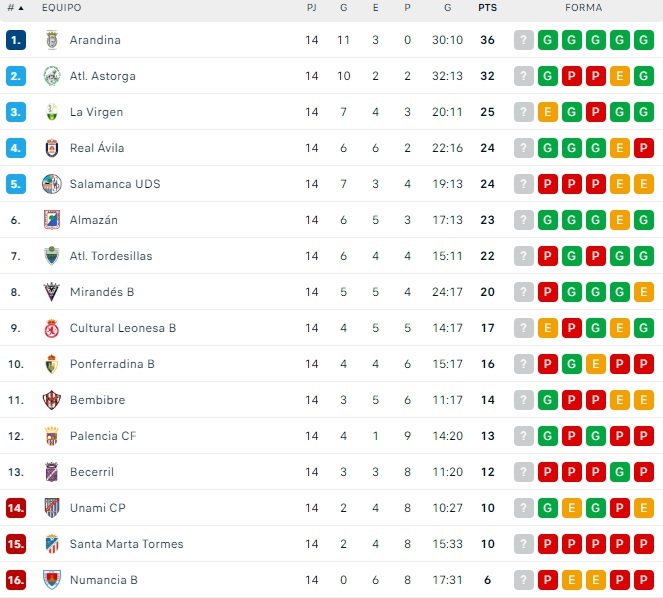
Task: Click the Unami CP striped crest
Action: [x=52, y=508]
